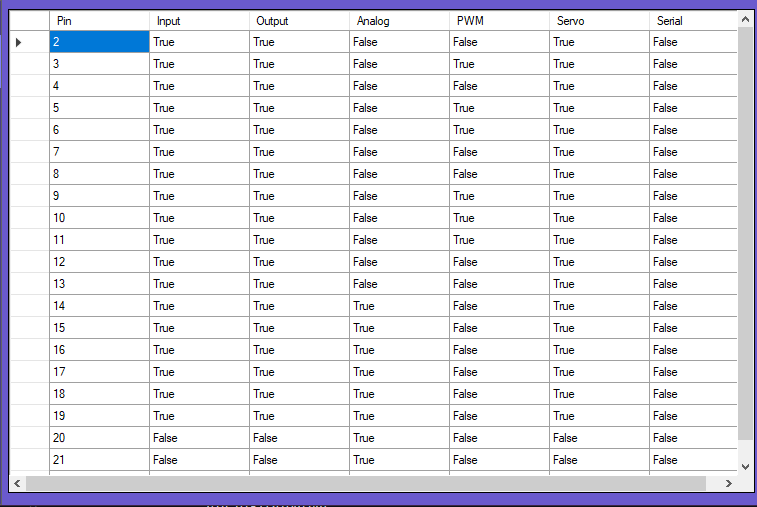Select Pin cell 20

point(99,437)
